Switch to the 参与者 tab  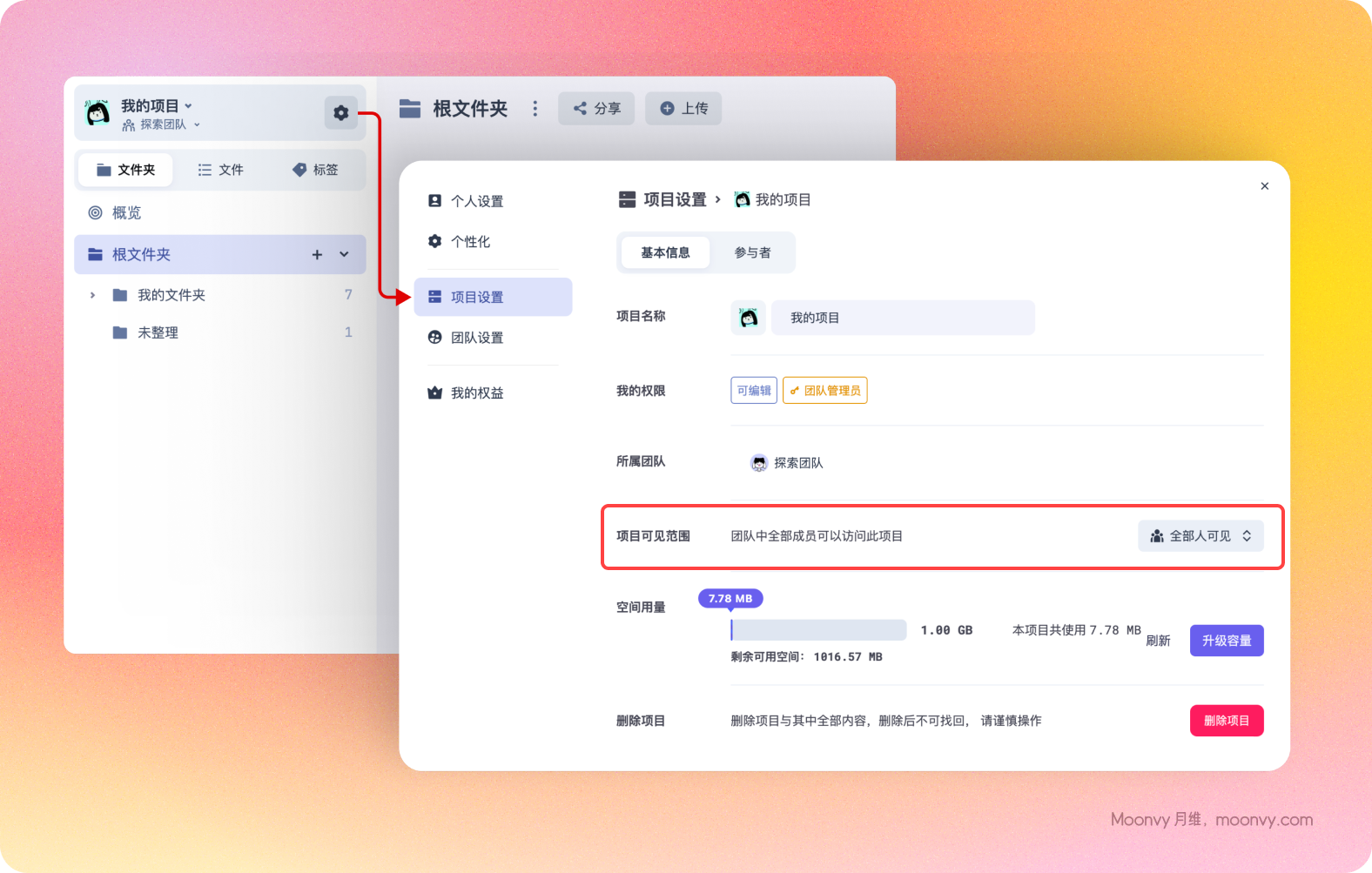pyautogui.click(x=752, y=253)
